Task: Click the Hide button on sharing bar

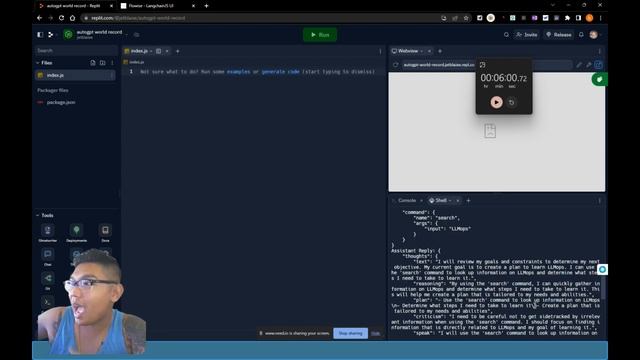Action: [x=376, y=333]
